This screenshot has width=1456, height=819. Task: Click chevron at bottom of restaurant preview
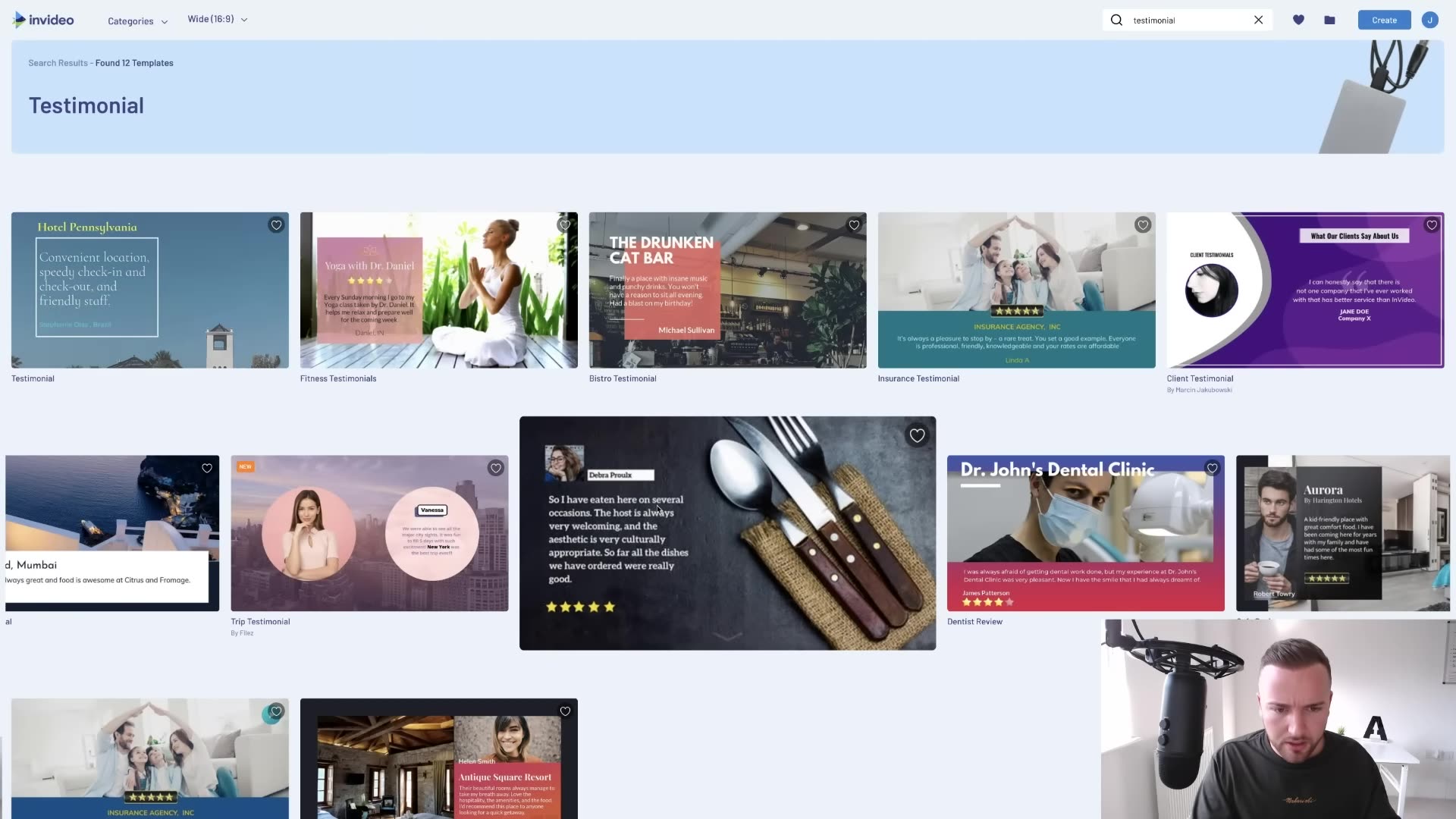pyautogui.click(x=727, y=637)
